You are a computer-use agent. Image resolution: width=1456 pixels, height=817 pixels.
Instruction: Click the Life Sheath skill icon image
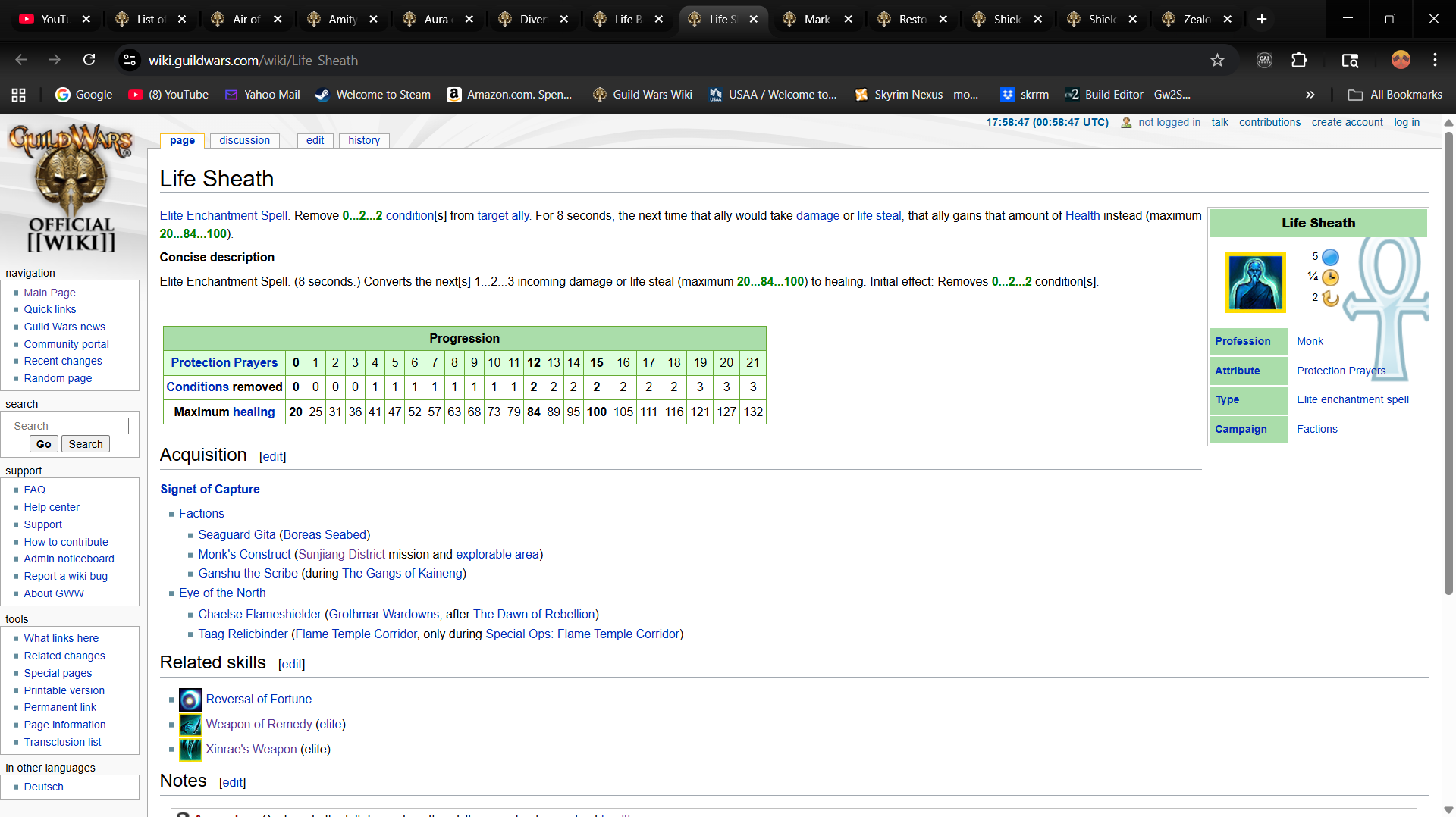tap(1255, 282)
